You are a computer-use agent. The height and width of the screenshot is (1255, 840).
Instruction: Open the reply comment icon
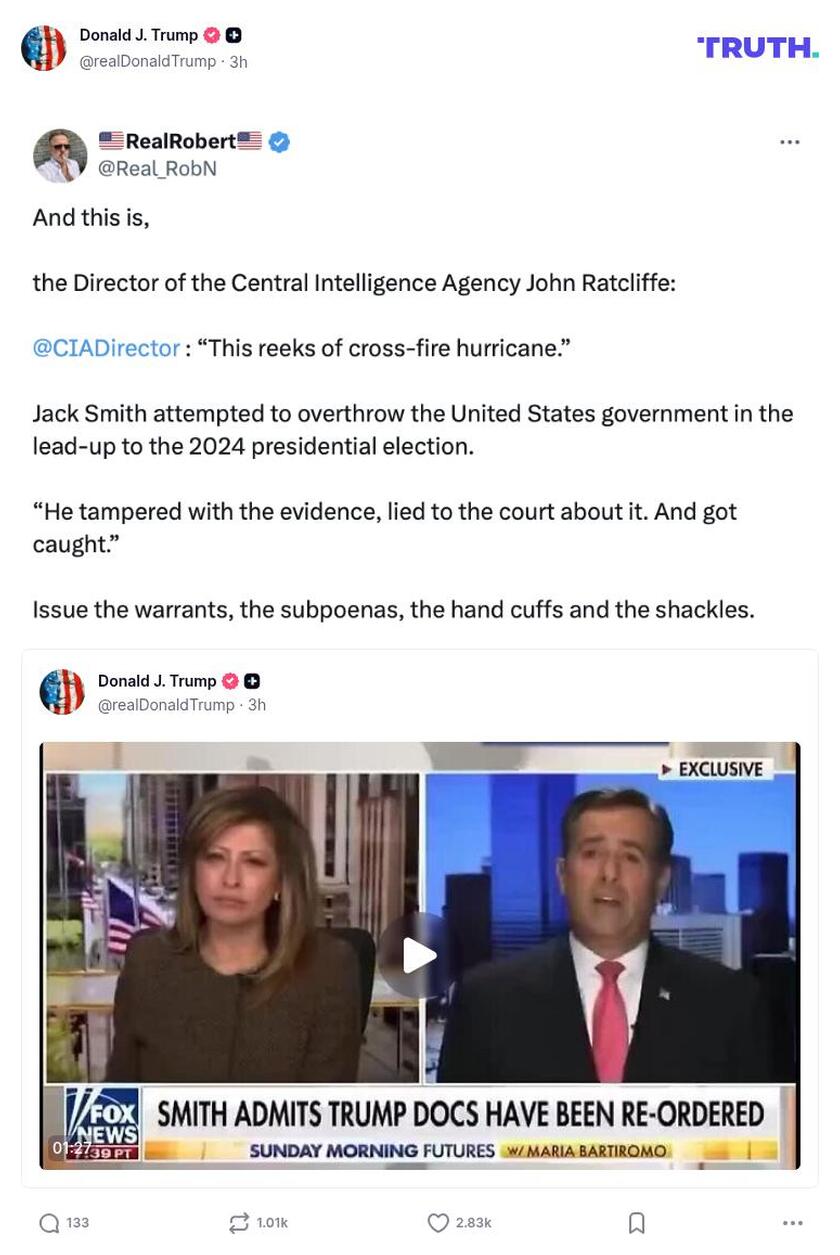pos(49,1223)
